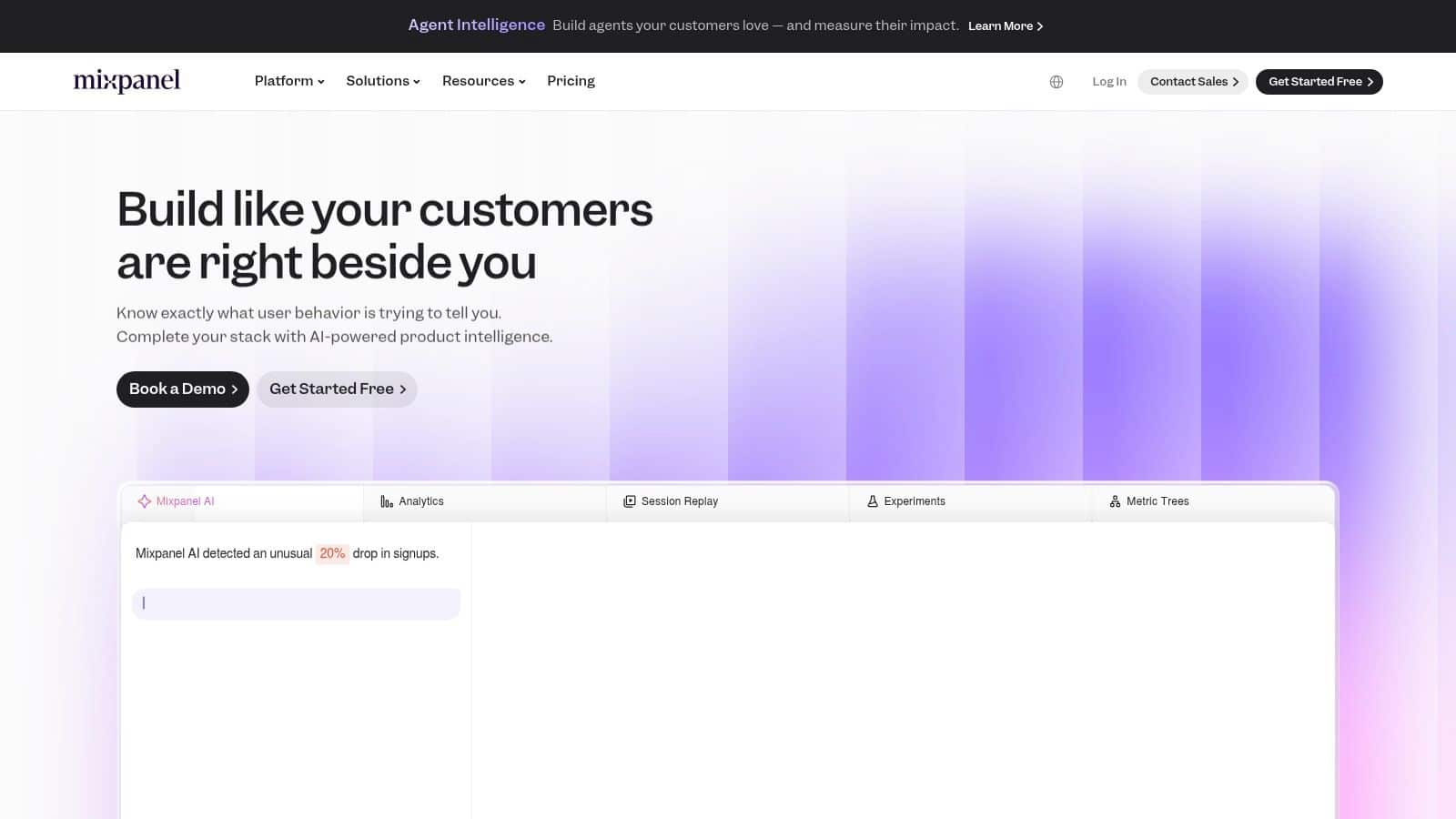Viewport: 1456px width, 819px height.
Task: Click the 'Build like your customers' headline
Action: pos(385,236)
